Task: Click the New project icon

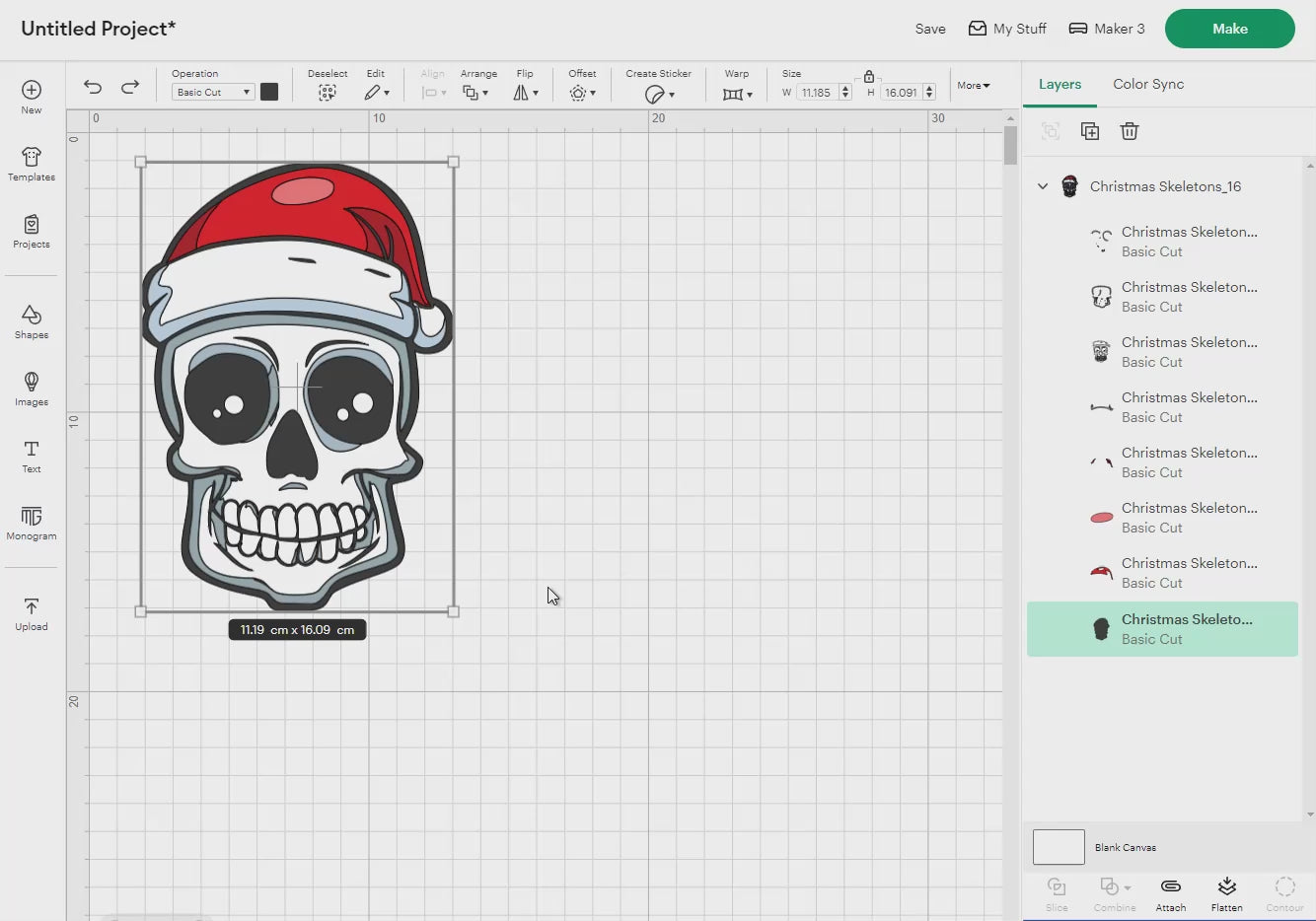Action: 32,97
